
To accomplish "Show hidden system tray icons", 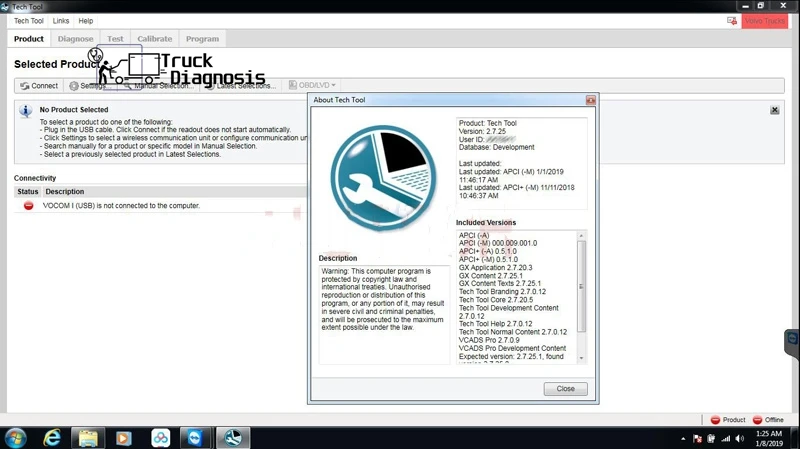I will click(x=683, y=439).
